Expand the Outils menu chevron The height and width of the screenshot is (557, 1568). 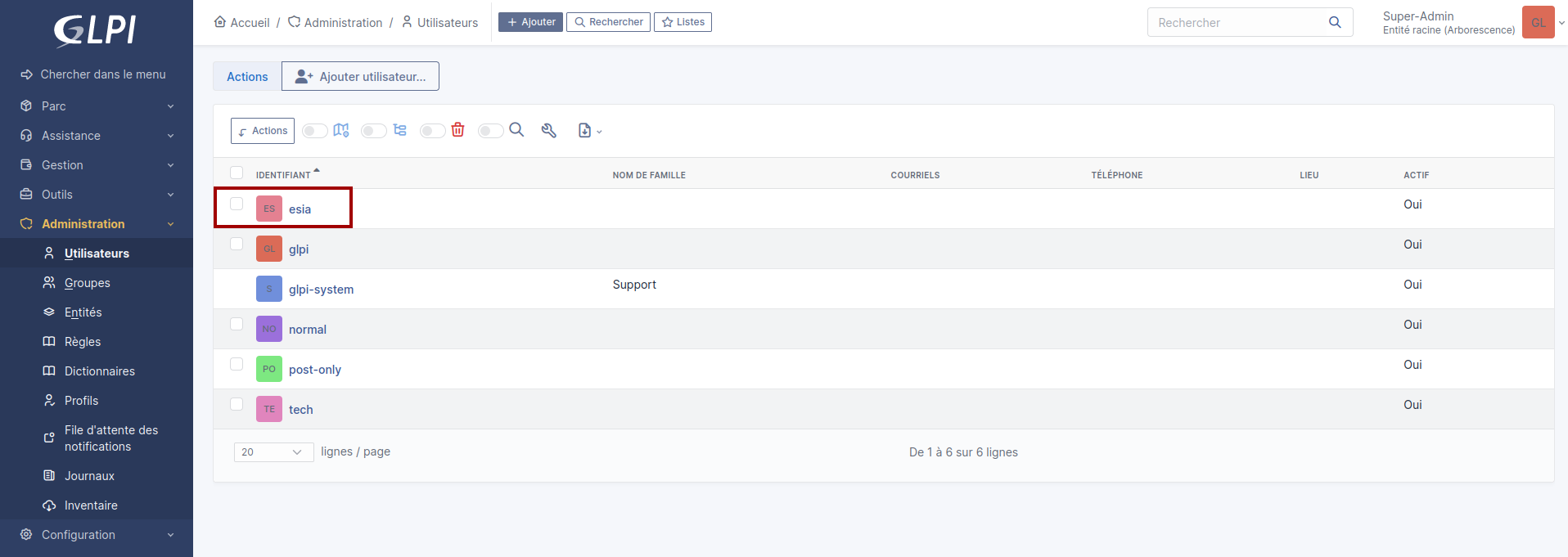pyautogui.click(x=171, y=195)
